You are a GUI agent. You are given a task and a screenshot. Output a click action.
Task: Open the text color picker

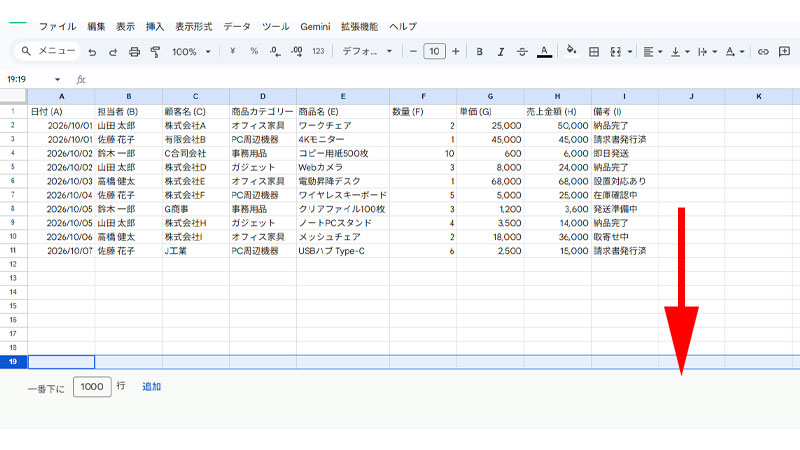point(544,52)
